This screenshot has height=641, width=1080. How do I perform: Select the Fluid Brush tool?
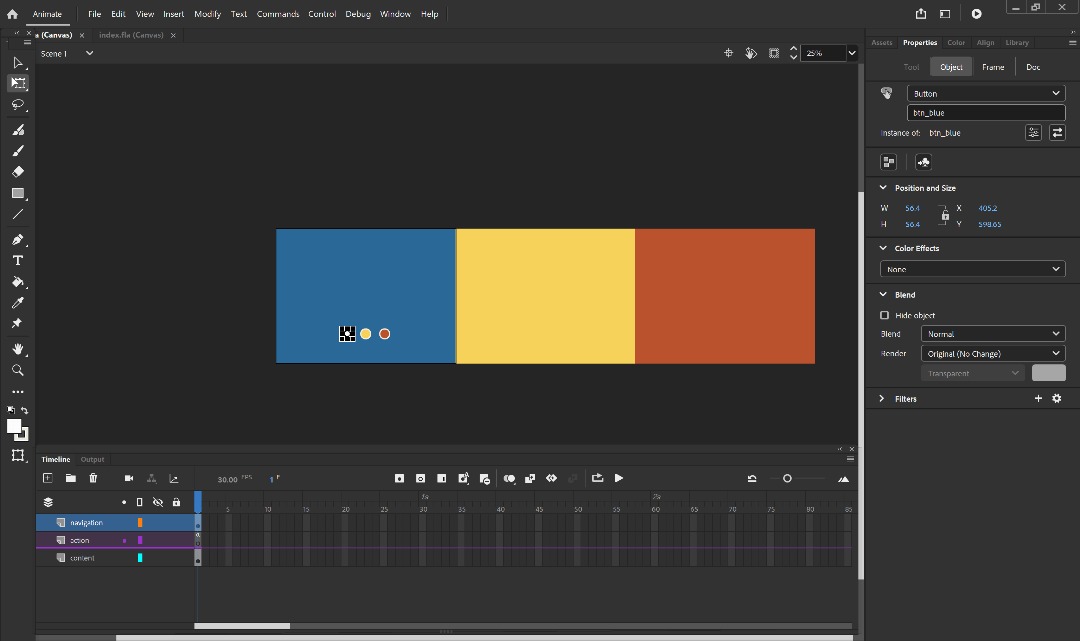(18, 129)
